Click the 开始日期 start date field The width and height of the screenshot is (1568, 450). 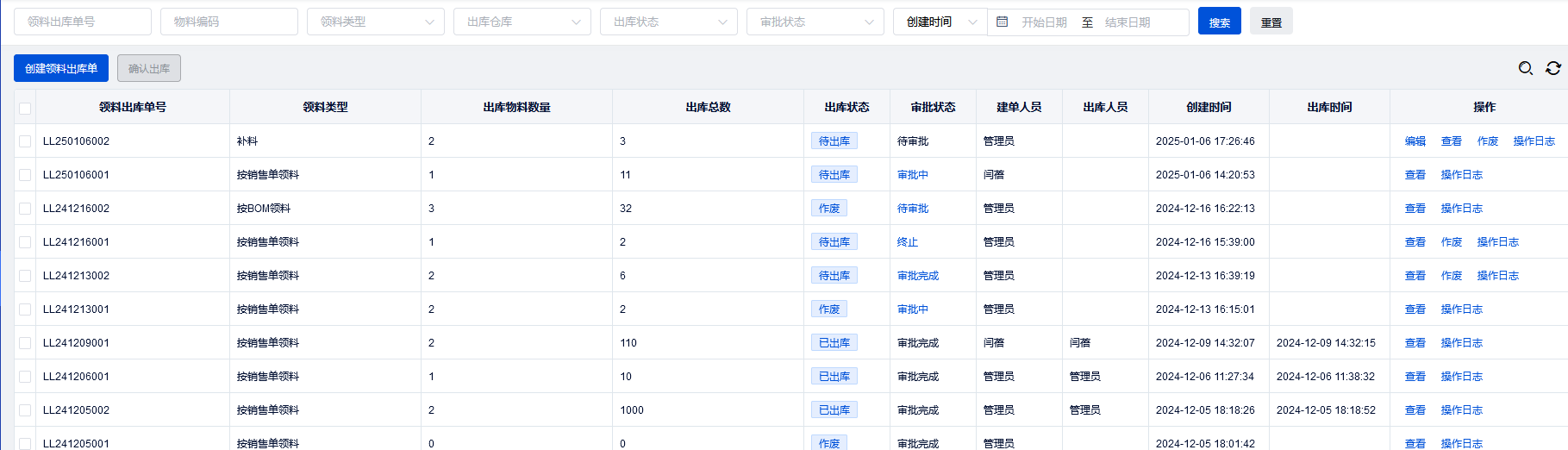(x=1044, y=22)
